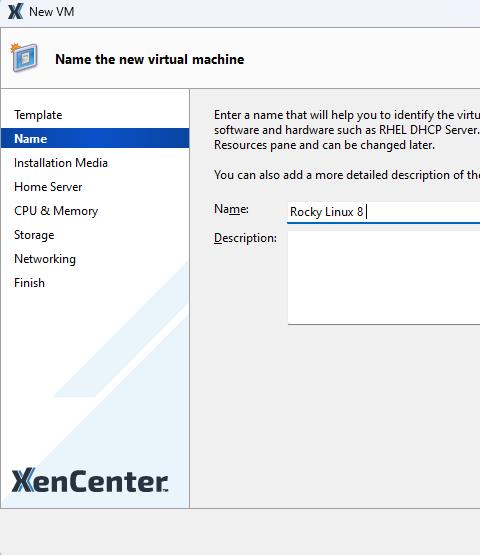The image size is (480, 555).
Task: Select the highlighted Name step
Action: click(x=95, y=138)
